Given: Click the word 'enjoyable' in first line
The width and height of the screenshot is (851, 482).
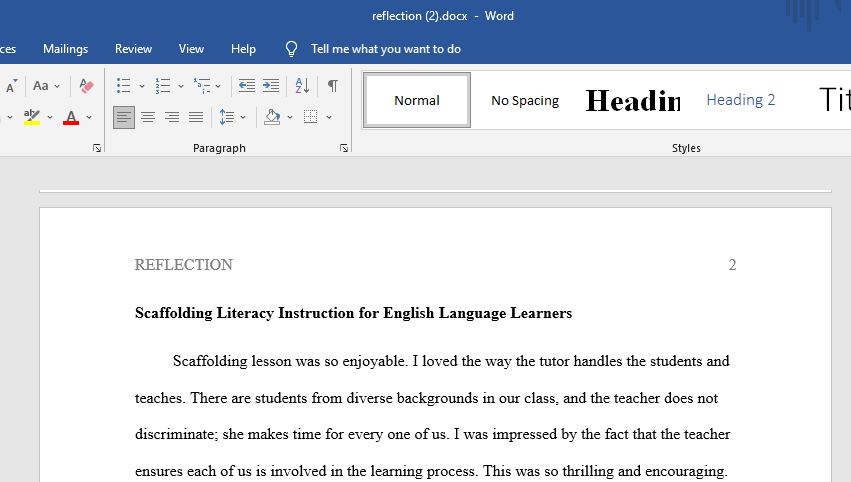Looking at the screenshot, I should [374, 362].
